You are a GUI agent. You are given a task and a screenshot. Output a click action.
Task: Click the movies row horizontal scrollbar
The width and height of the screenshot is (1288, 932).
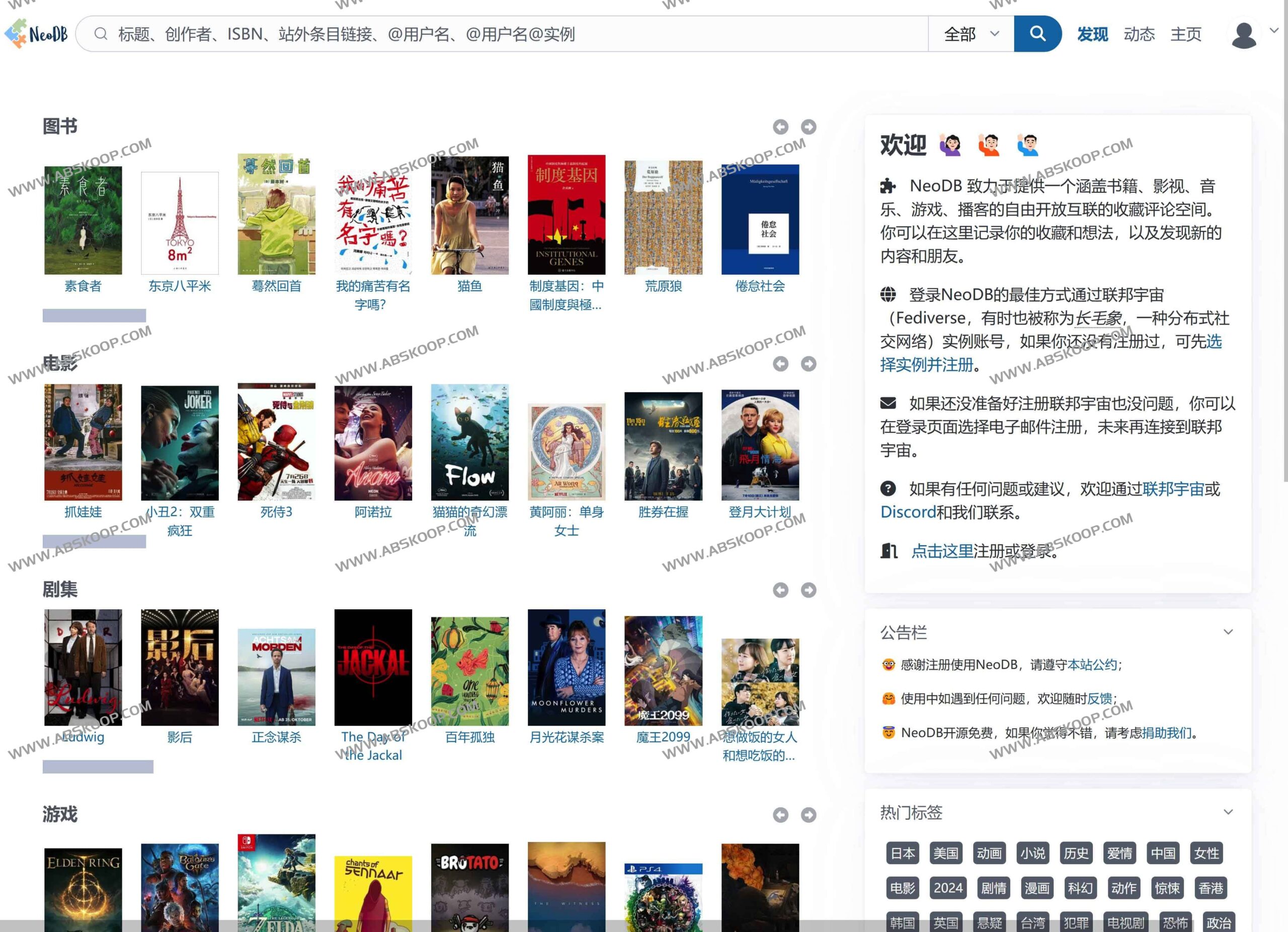point(94,541)
